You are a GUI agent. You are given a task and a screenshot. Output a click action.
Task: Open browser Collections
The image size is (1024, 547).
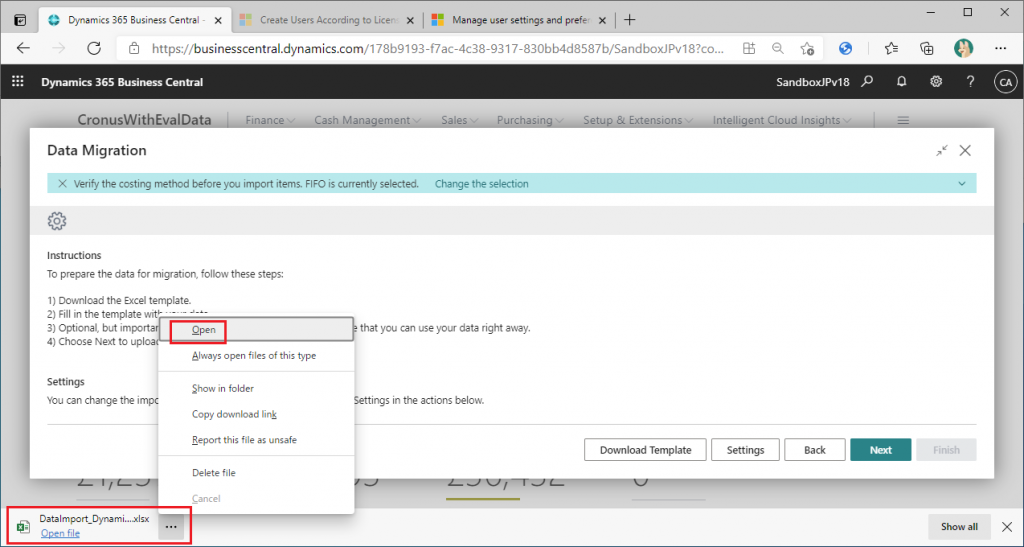pyautogui.click(x=927, y=48)
